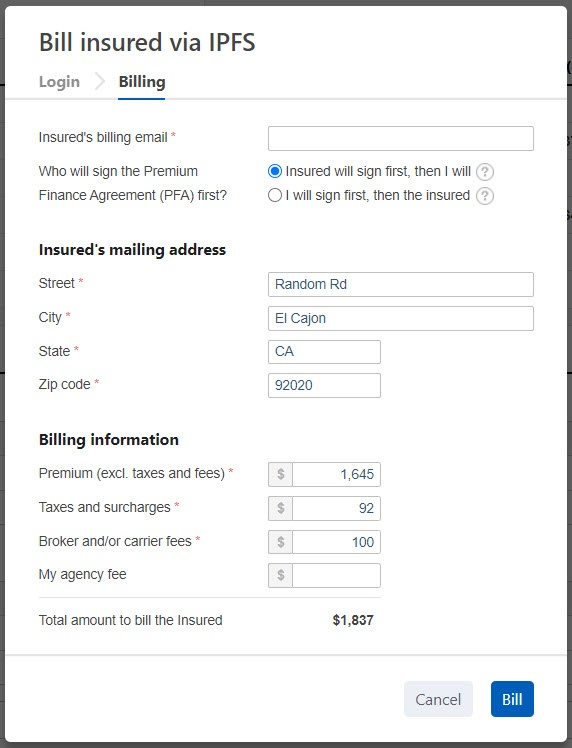Select 'Insured will sign first, then I will'
Viewport: 572px width, 748px height.
(x=275, y=171)
